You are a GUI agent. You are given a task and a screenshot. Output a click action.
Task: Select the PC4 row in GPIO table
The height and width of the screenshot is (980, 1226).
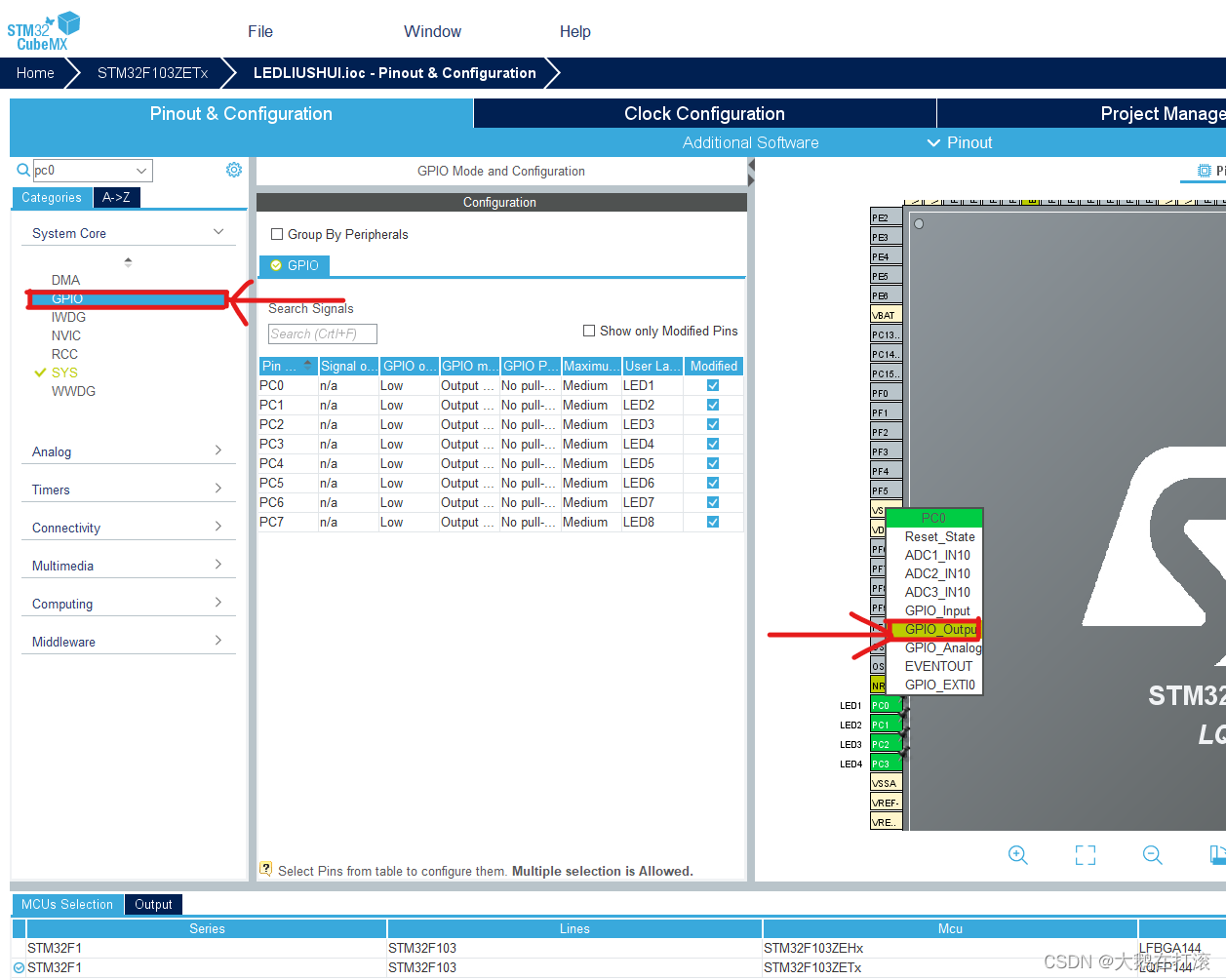[x=500, y=463]
